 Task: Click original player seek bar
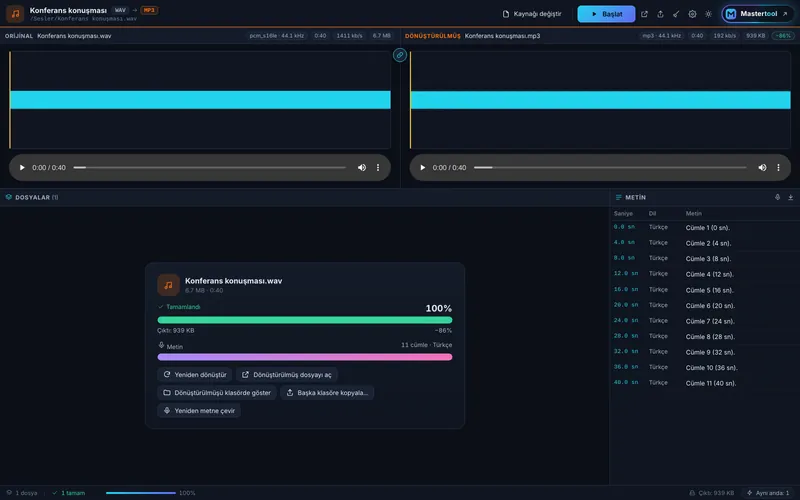pos(210,167)
